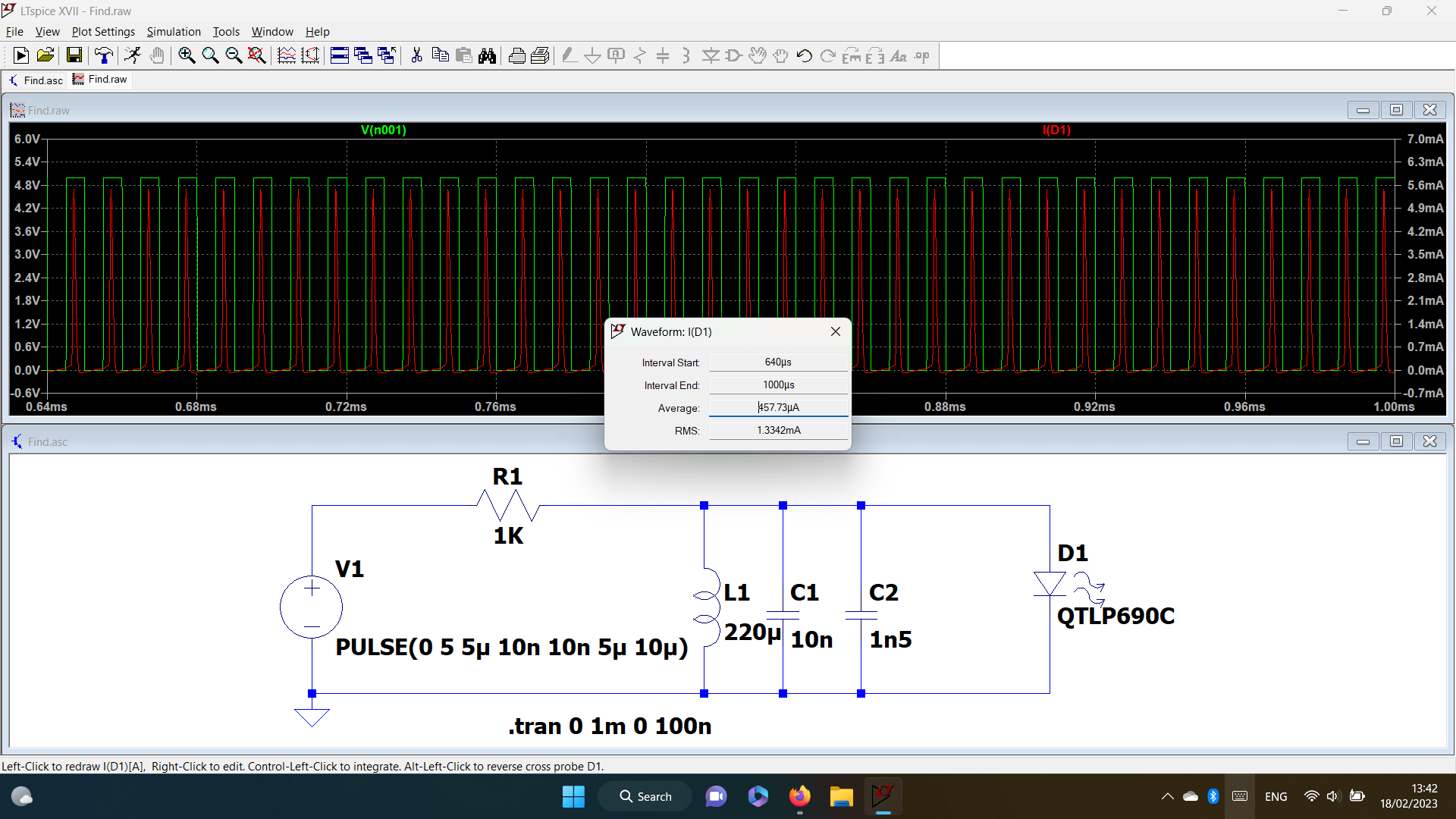This screenshot has width=1456, height=819.
Task: Select the Place Diode tool
Action: 711,55
